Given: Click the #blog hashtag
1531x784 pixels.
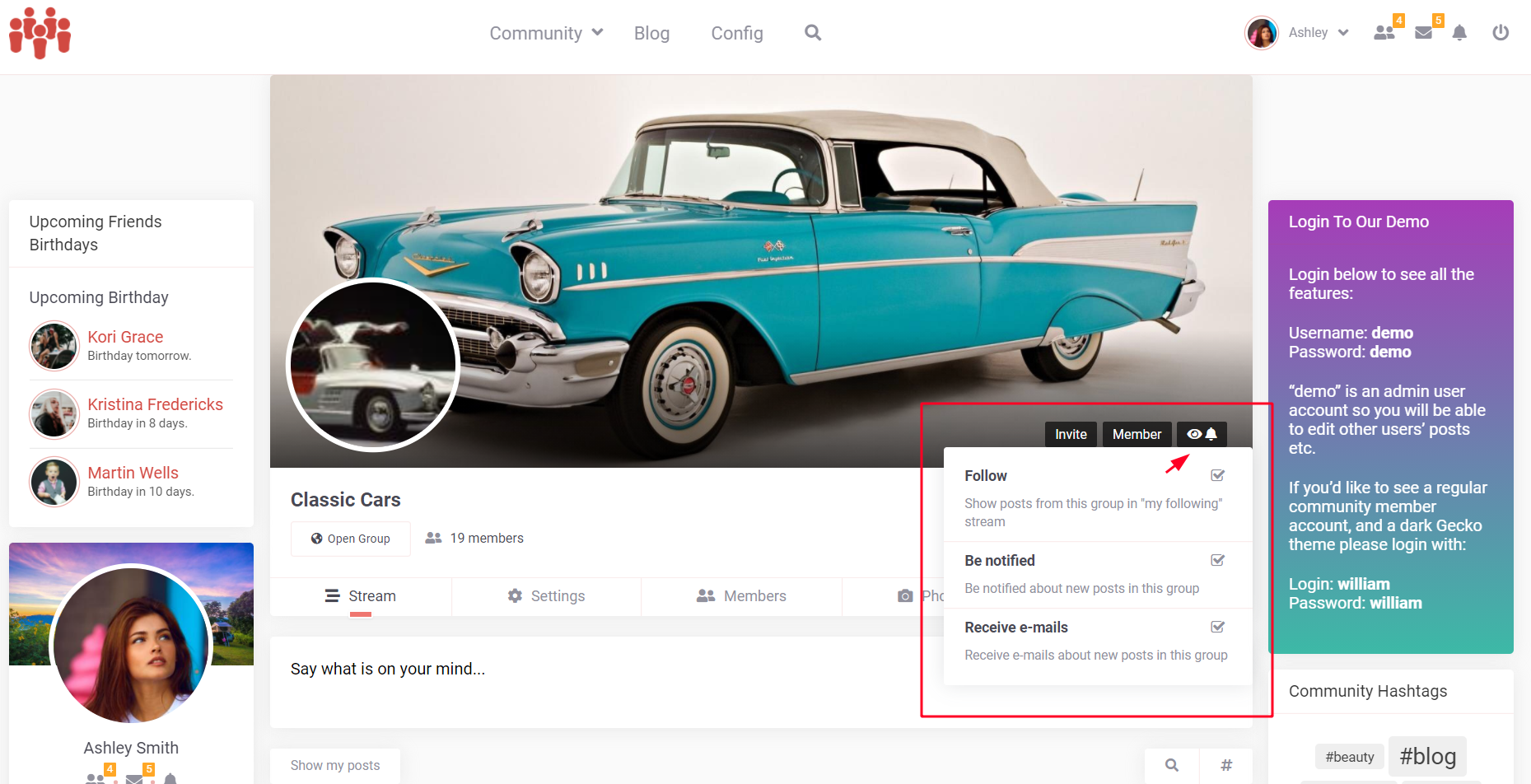Looking at the screenshot, I should (x=1428, y=756).
